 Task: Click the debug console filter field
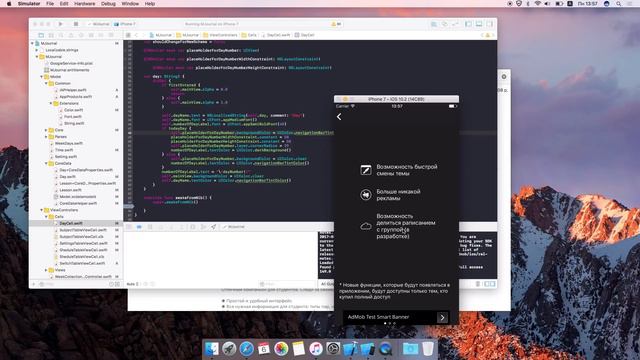click(286, 284)
